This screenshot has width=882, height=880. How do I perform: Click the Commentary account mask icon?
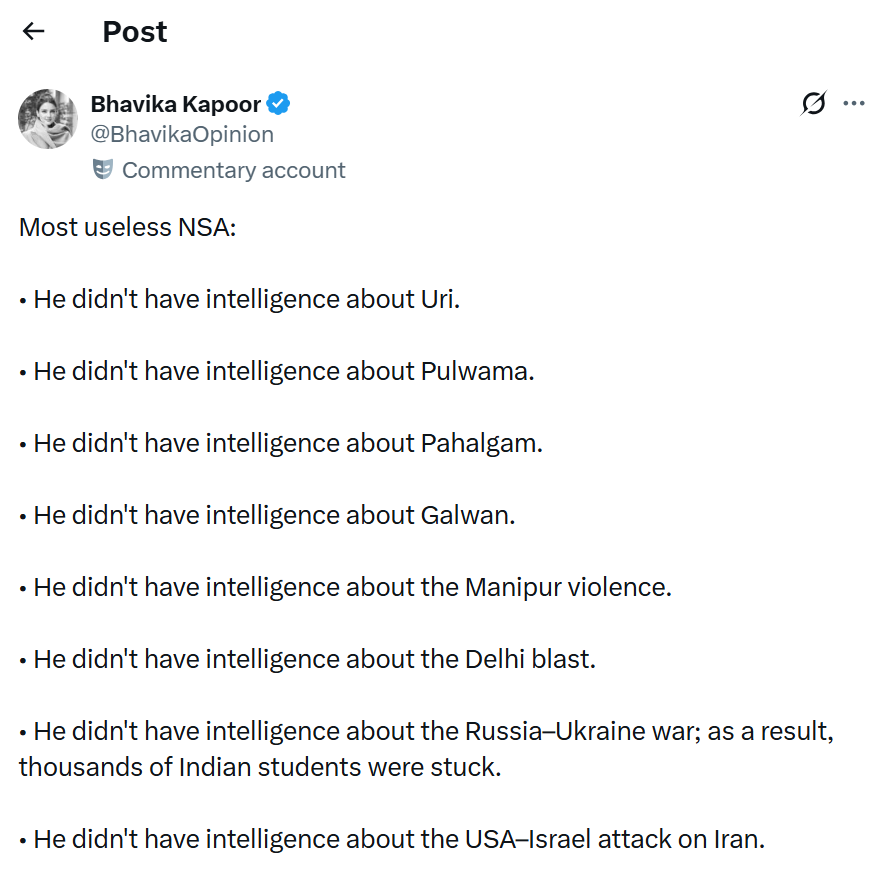(x=103, y=170)
